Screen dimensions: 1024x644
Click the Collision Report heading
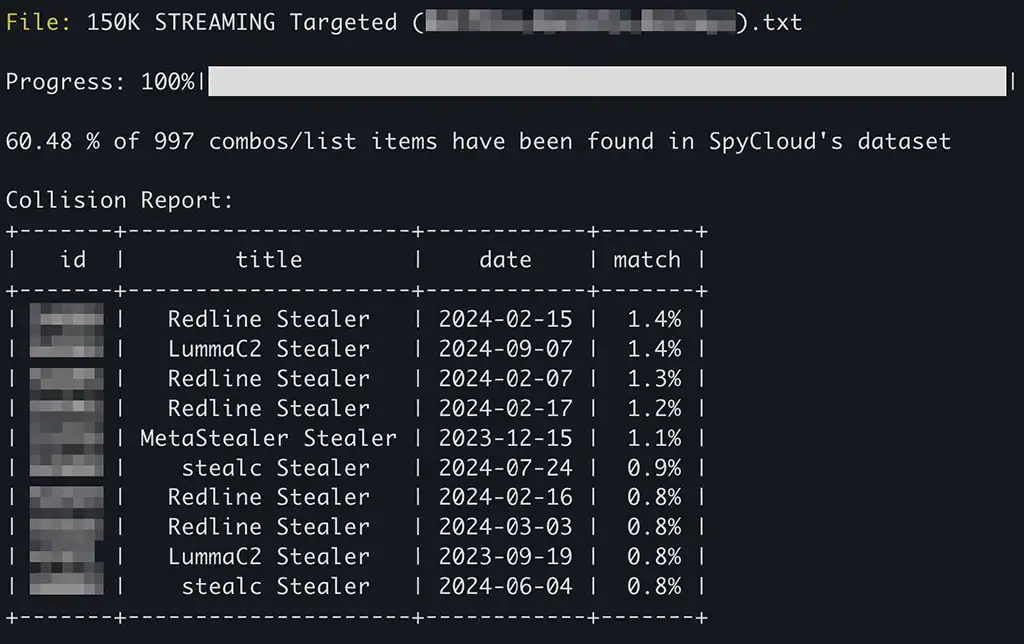point(119,200)
